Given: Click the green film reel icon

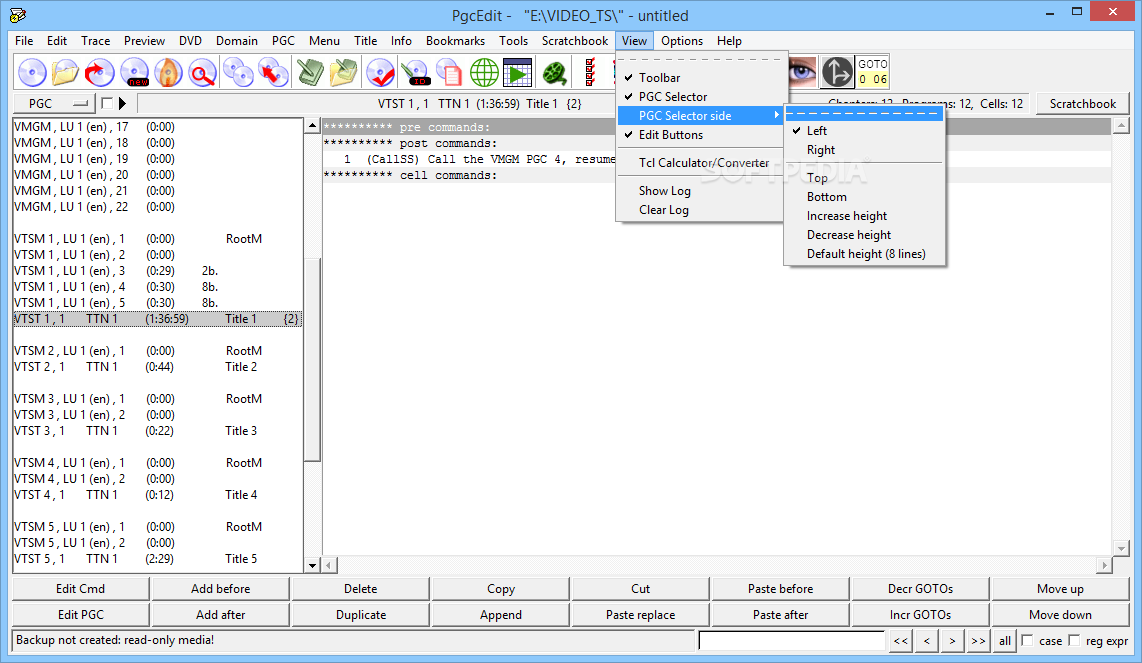Looking at the screenshot, I should click(x=555, y=72).
